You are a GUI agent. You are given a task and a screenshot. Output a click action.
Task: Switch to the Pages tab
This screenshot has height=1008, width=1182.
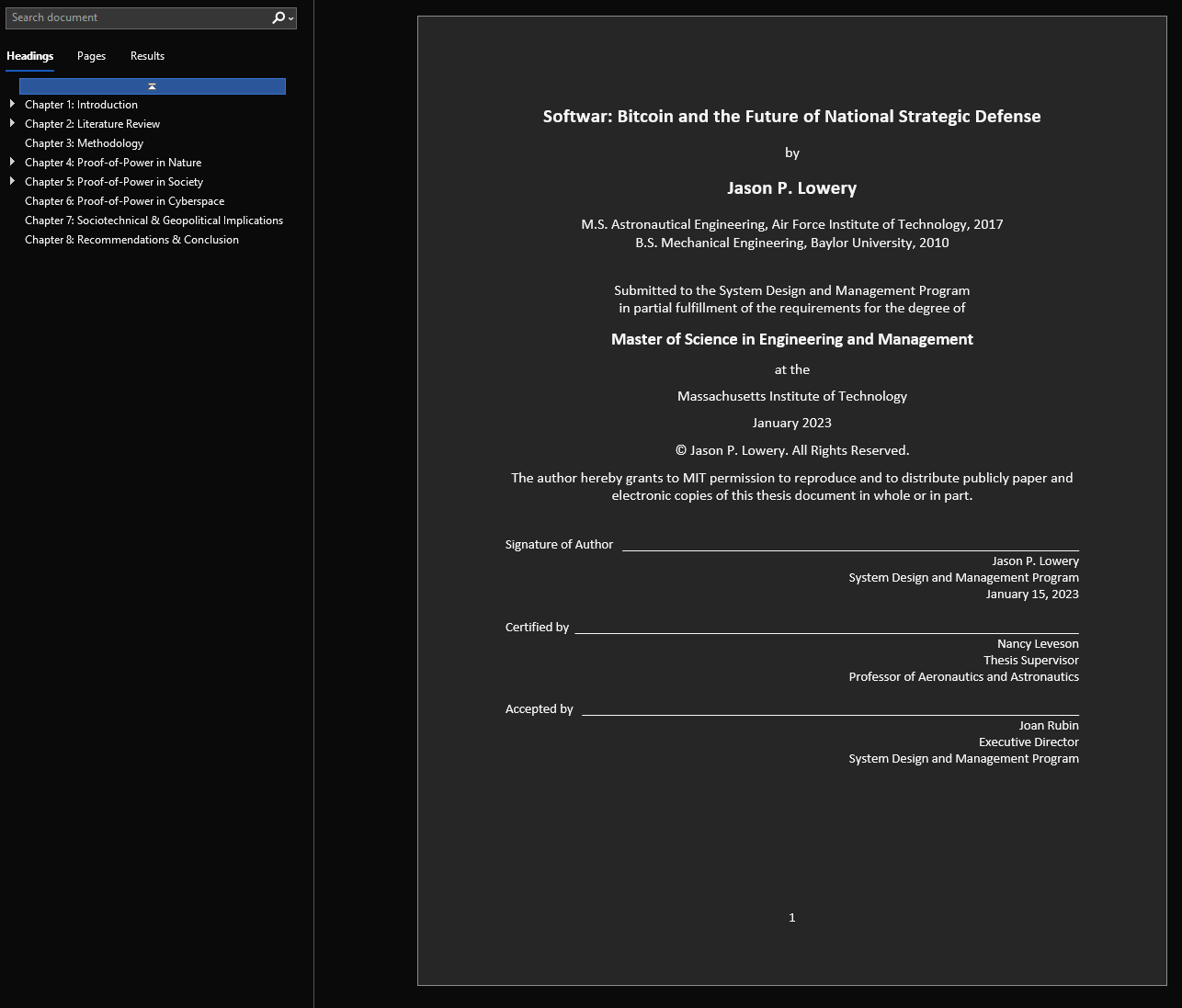click(x=91, y=56)
